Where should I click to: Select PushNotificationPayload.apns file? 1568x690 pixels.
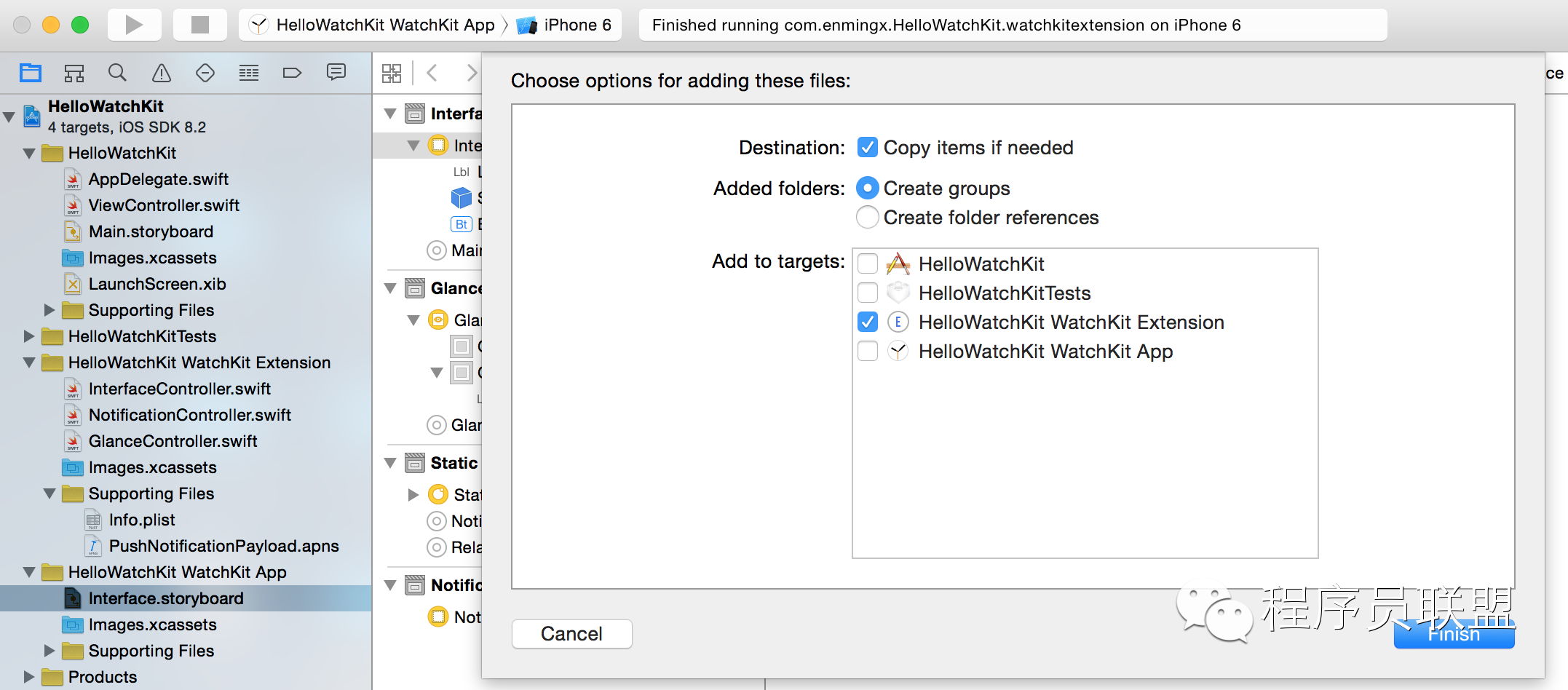(223, 546)
